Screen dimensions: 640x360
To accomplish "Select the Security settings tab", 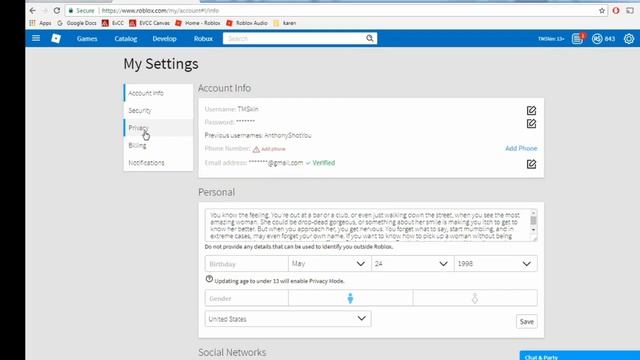I will [158, 111].
